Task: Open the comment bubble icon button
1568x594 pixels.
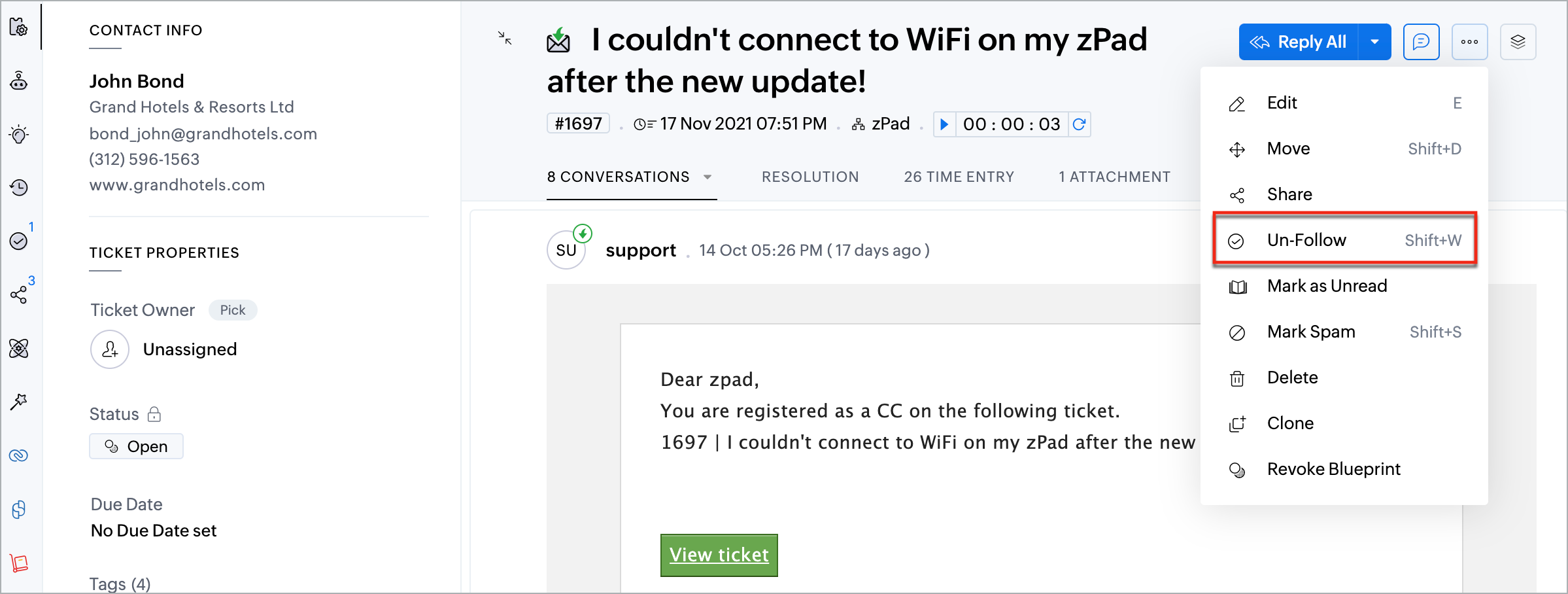Action: tap(1421, 42)
